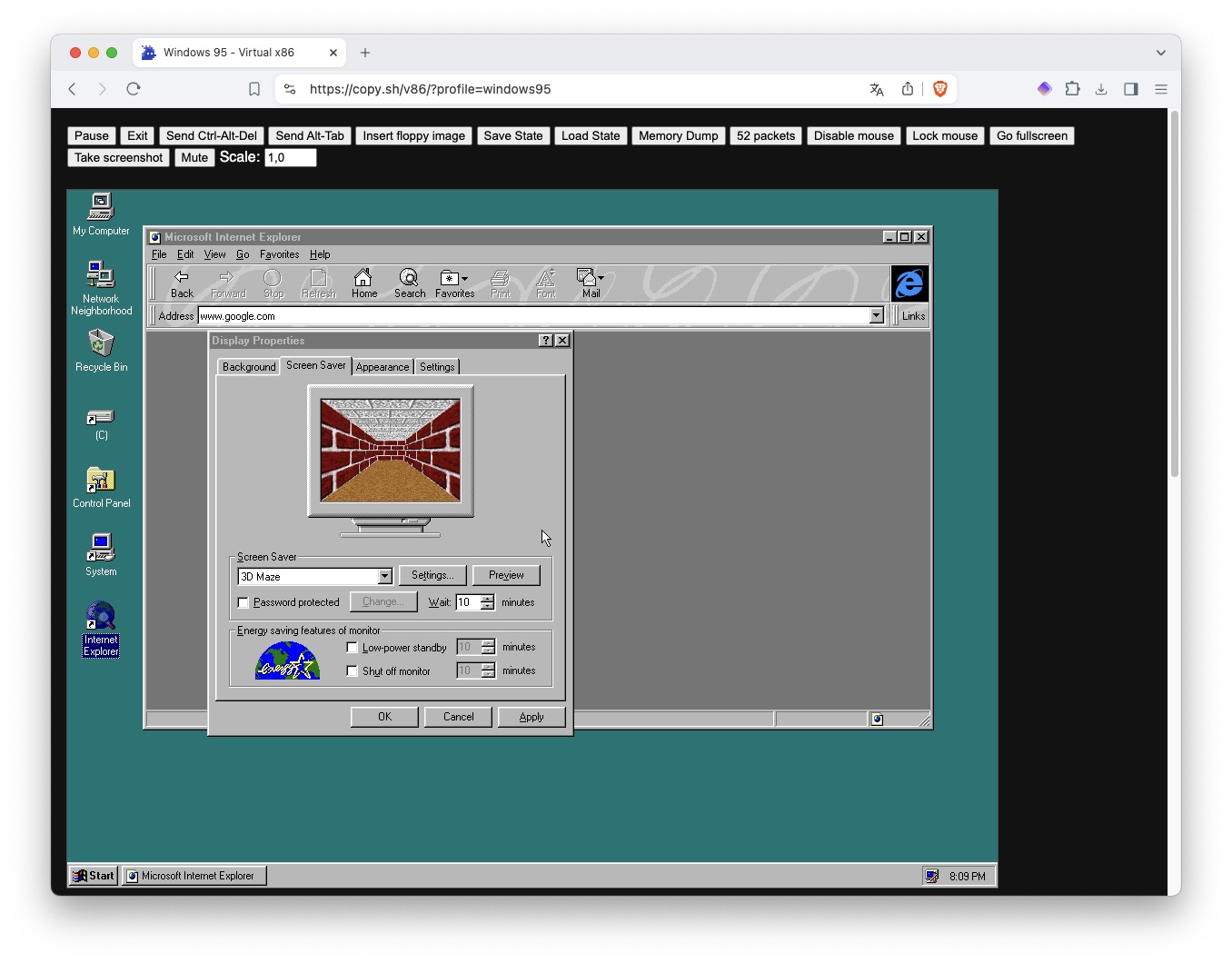This screenshot has width=1232, height=963.
Task: Select the Print icon
Action: 500,283
